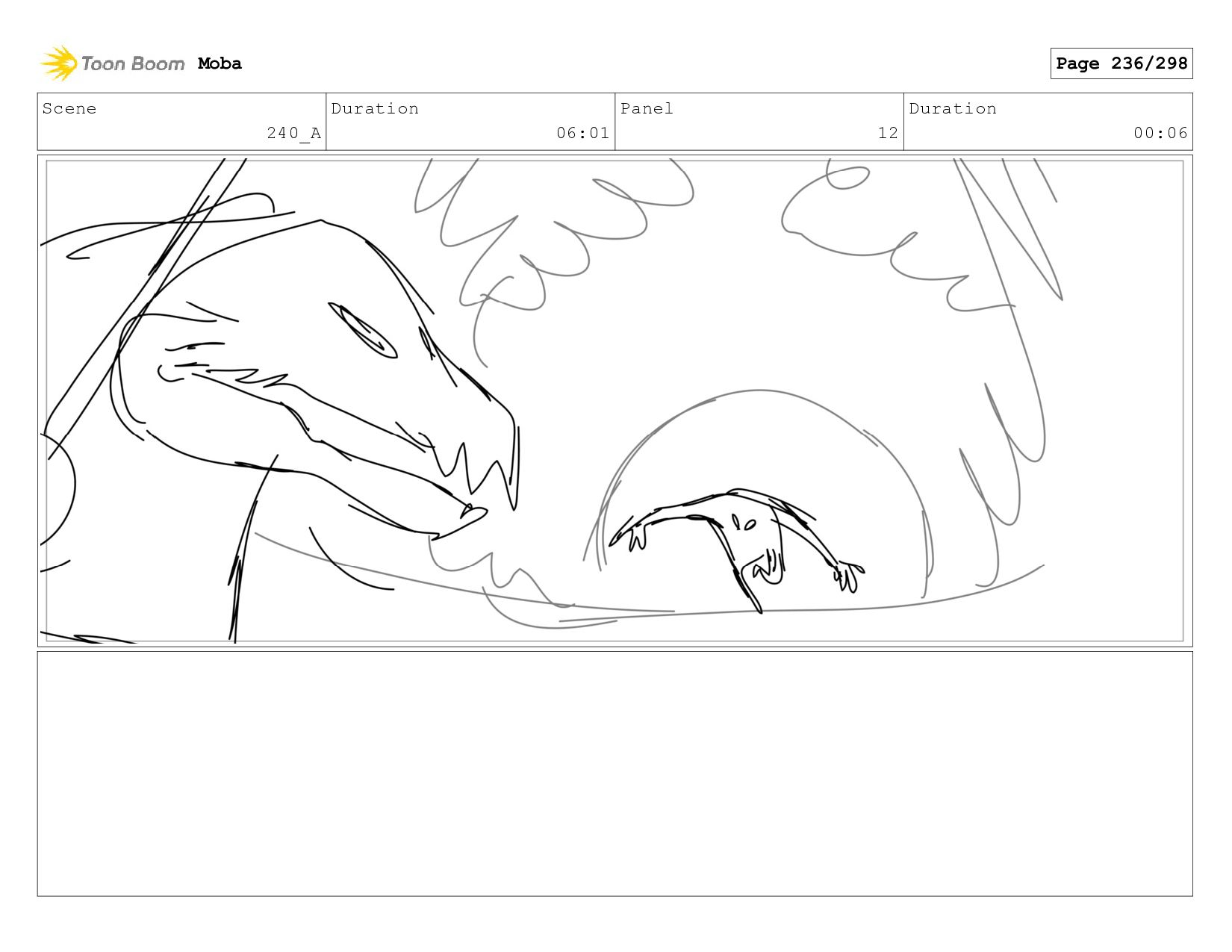The image size is (1232, 952).
Task: Click the scene value '240_A'
Action: (293, 133)
